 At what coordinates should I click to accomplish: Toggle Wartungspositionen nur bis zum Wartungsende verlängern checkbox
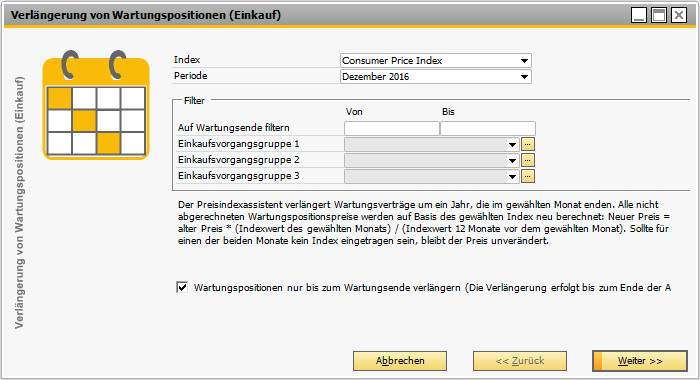(182, 287)
